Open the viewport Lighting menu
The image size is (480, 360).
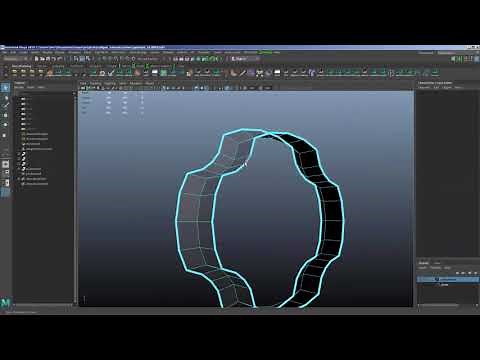click(x=110, y=83)
